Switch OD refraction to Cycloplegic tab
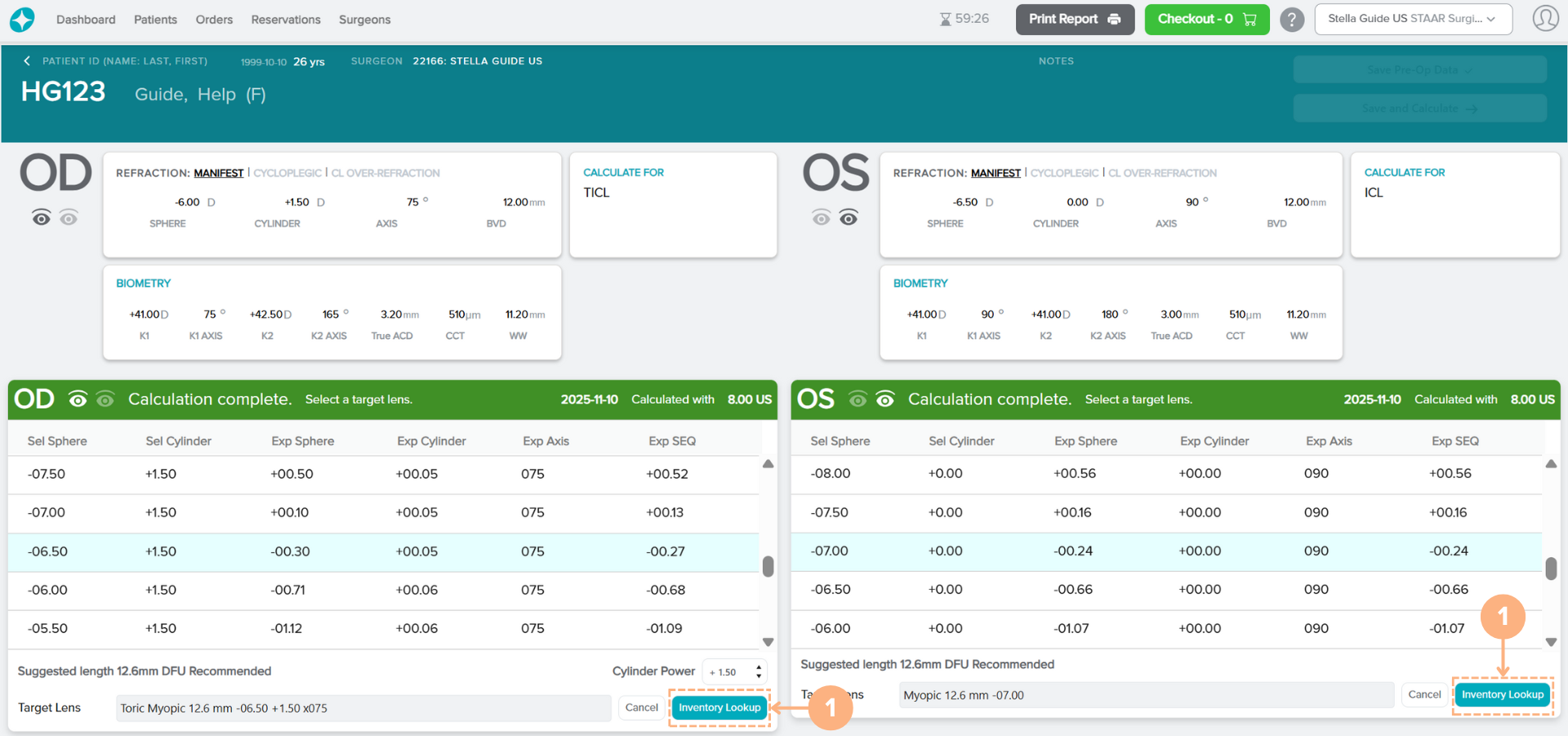This screenshot has height=736, width=1568. click(287, 173)
